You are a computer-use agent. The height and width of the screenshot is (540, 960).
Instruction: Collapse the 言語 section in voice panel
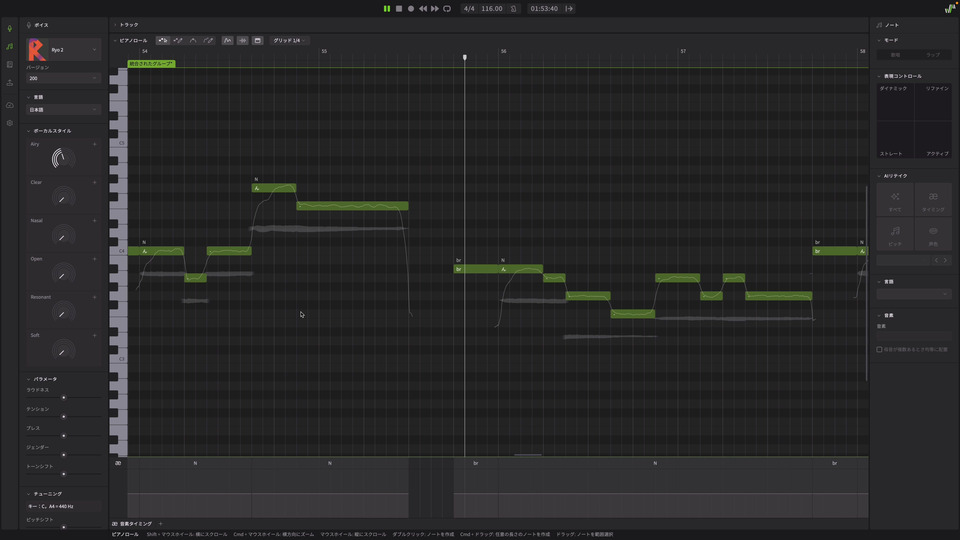click(28, 97)
